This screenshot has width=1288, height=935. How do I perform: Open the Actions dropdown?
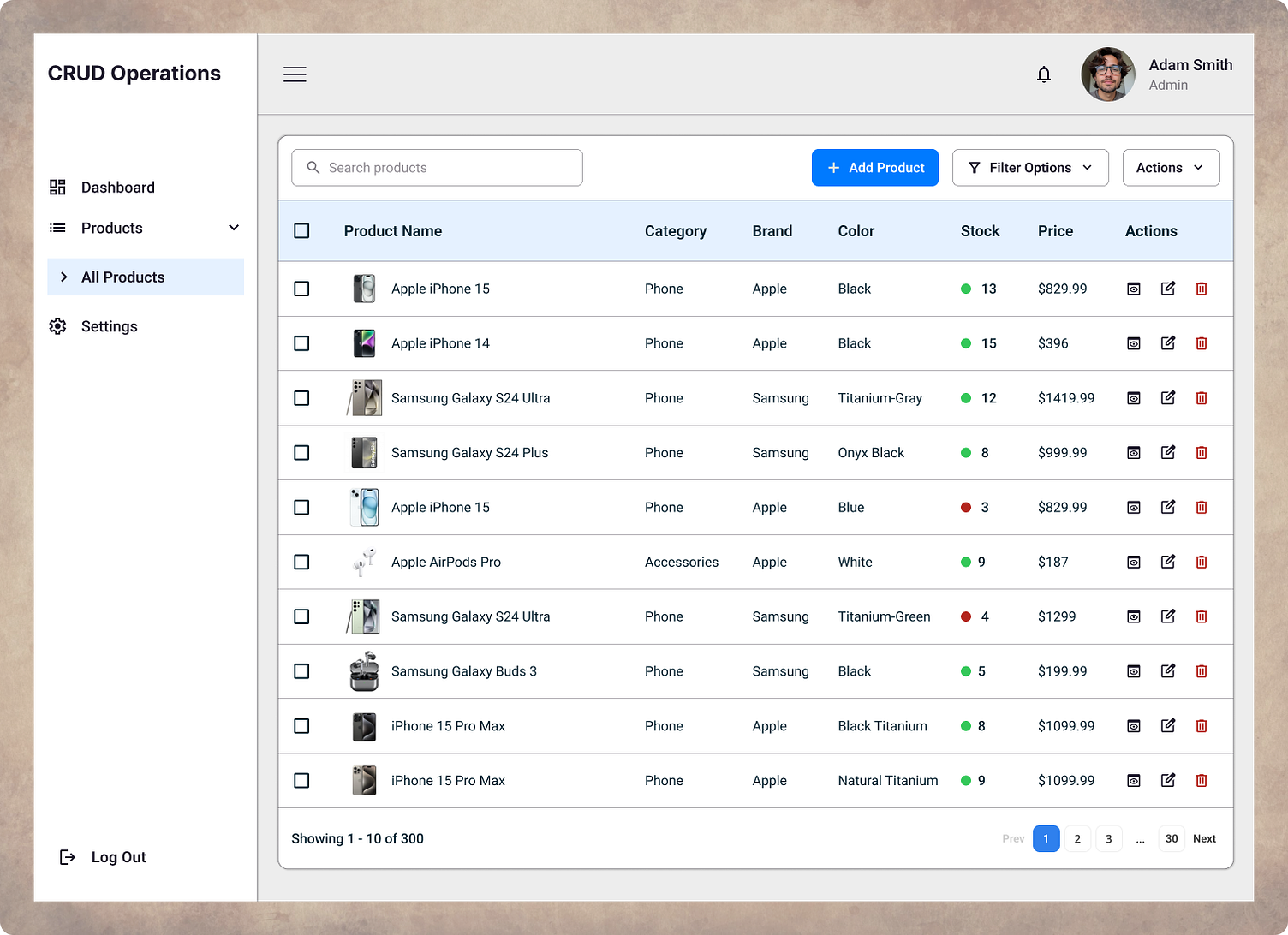(x=1171, y=167)
